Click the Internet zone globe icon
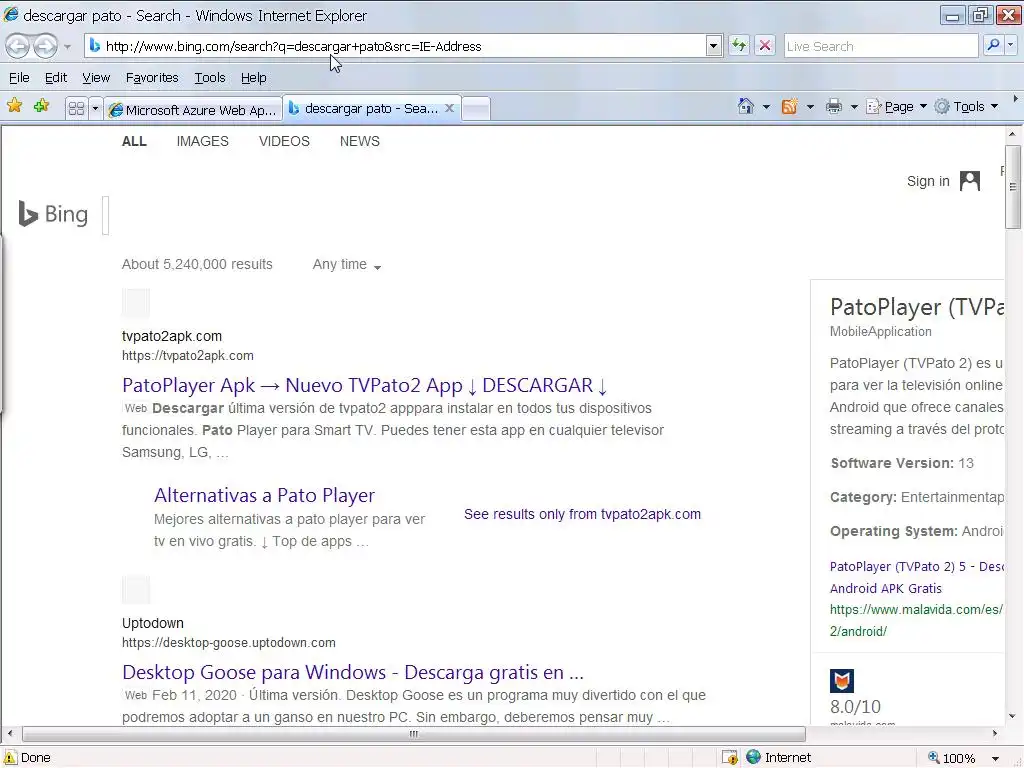The width and height of the screenshot is (1024, 768). [x=754, y=757]
